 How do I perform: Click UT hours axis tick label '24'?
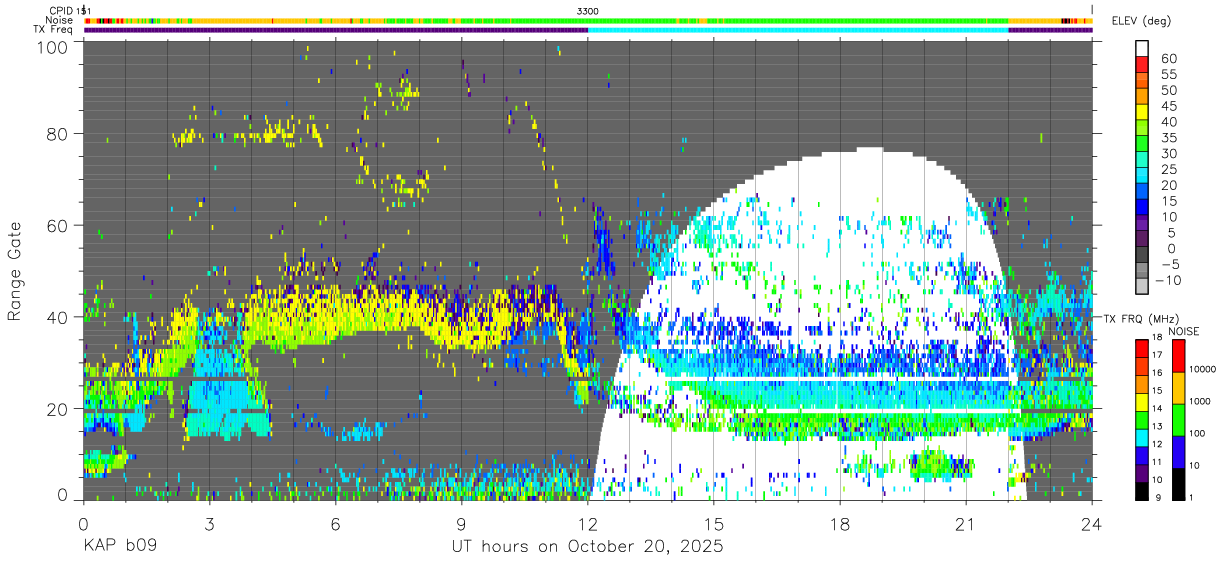(x=1092, y=523)
